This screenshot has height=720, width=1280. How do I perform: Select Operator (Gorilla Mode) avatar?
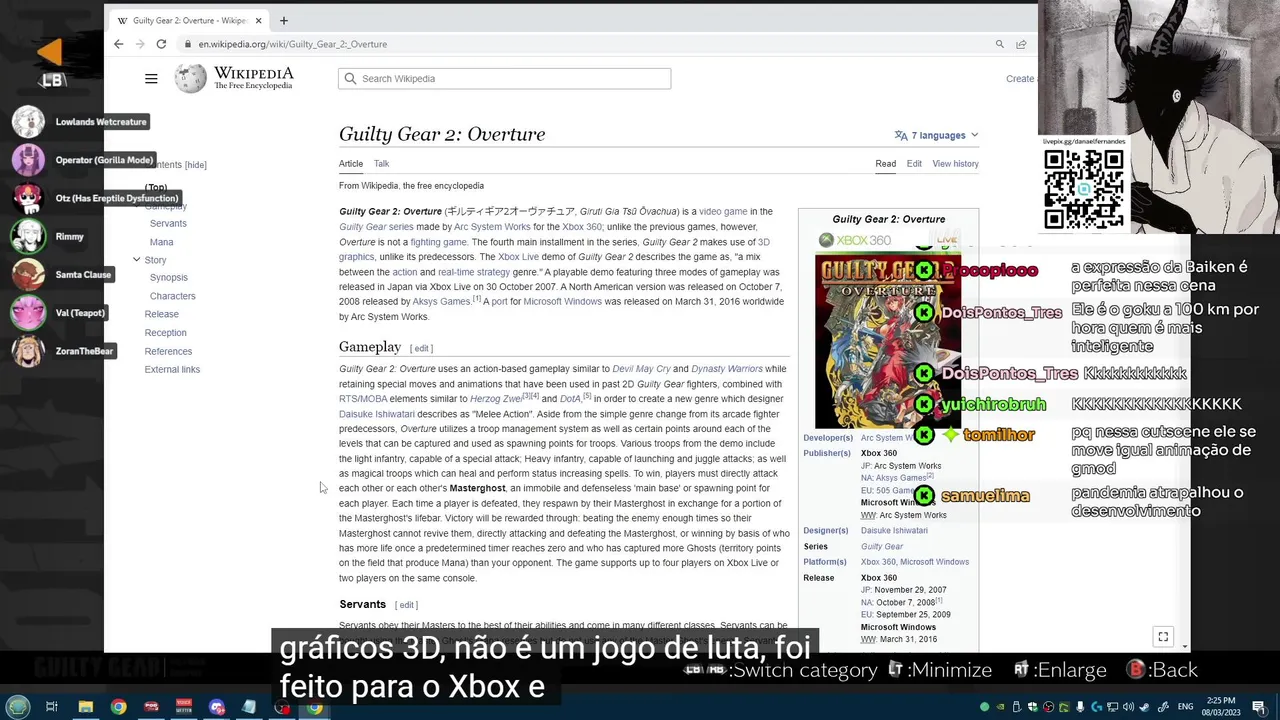[28, 160]
